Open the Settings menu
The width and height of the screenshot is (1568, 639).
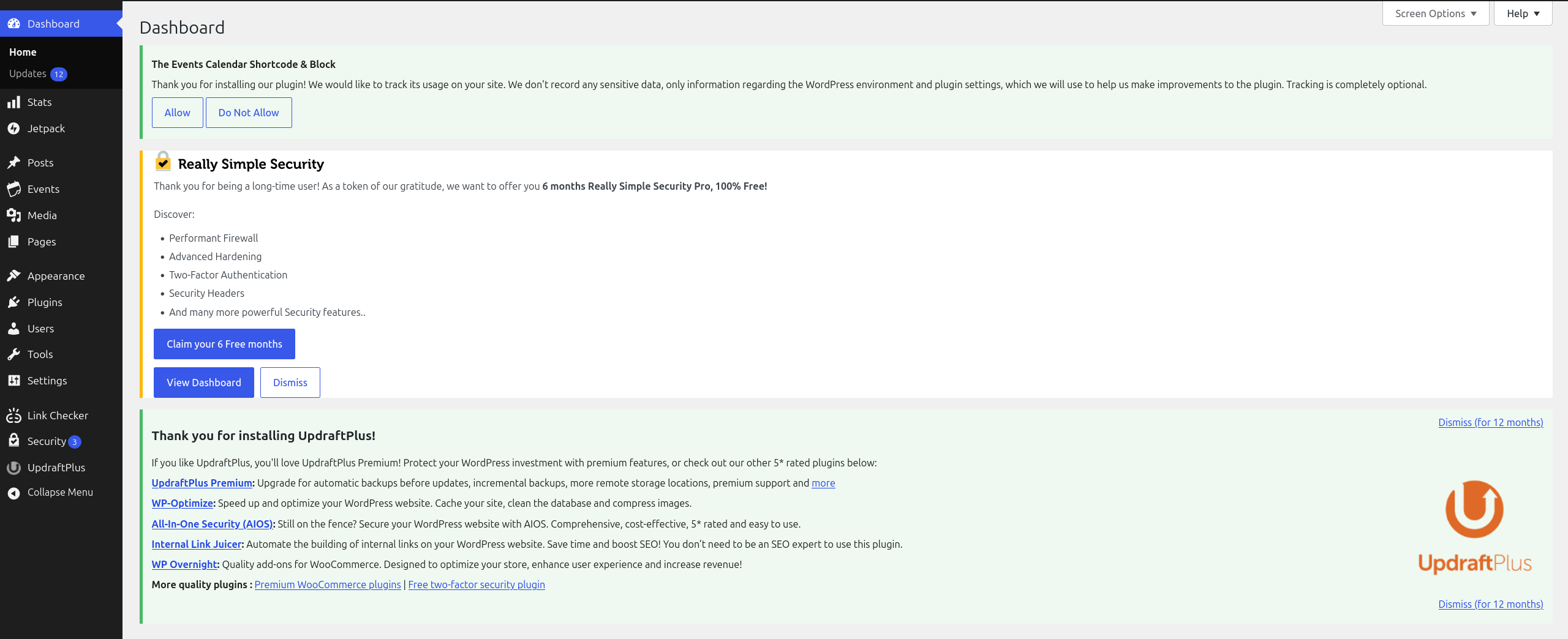pos(61,381)
